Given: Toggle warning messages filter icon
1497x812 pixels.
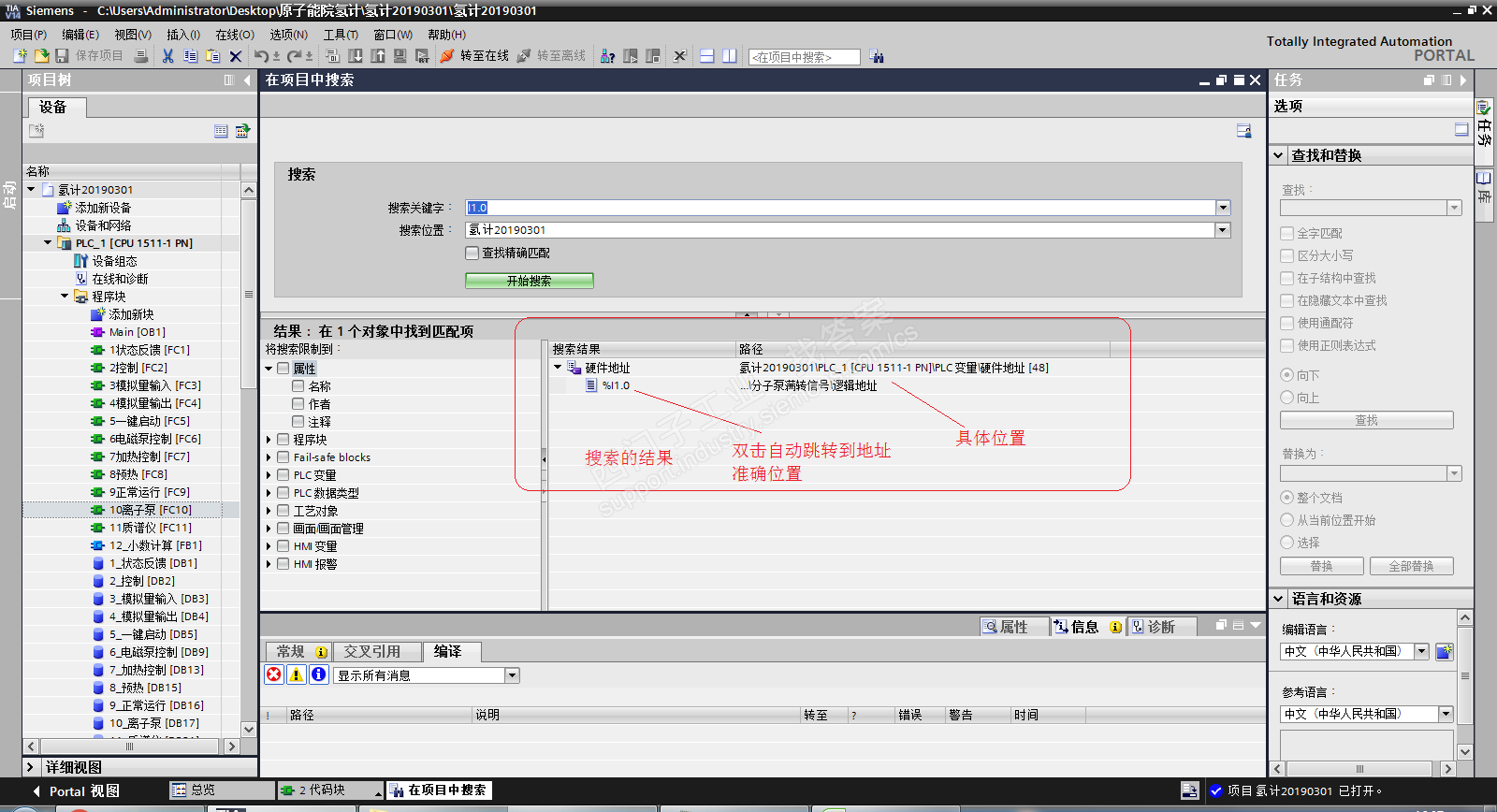Looking at the screenshot, I should [x=297, y=674].
